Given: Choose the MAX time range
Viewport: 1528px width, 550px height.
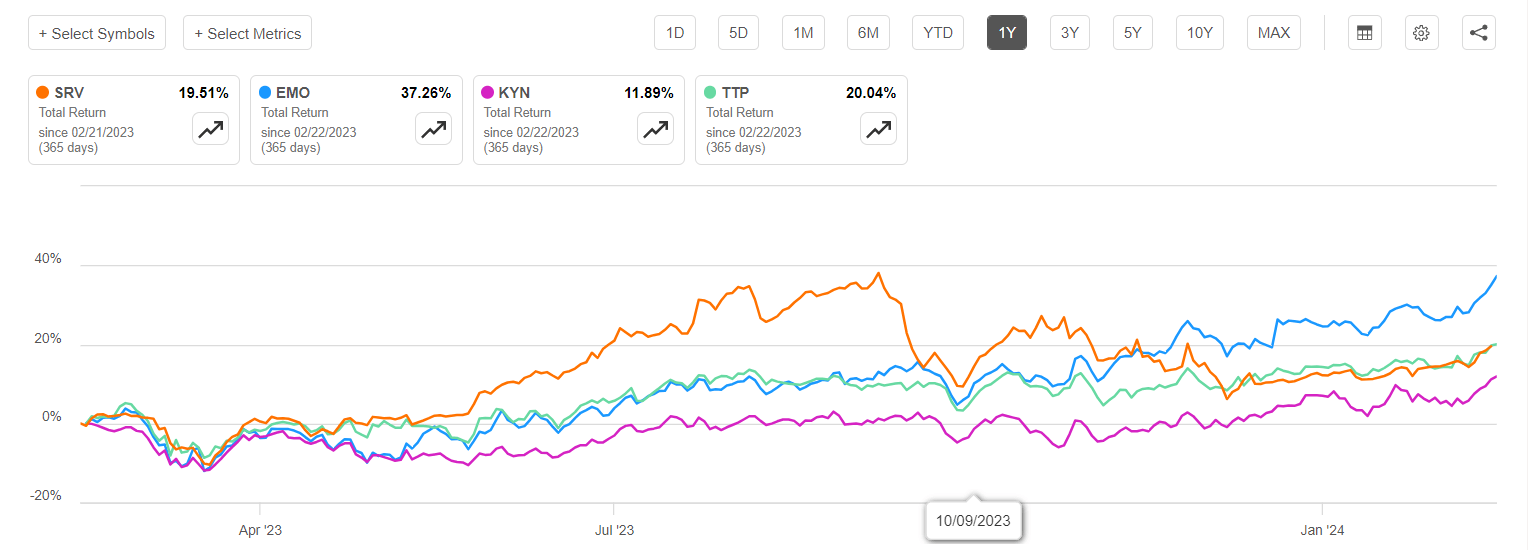Looking at the screenshot, I should click(1273, 33).
